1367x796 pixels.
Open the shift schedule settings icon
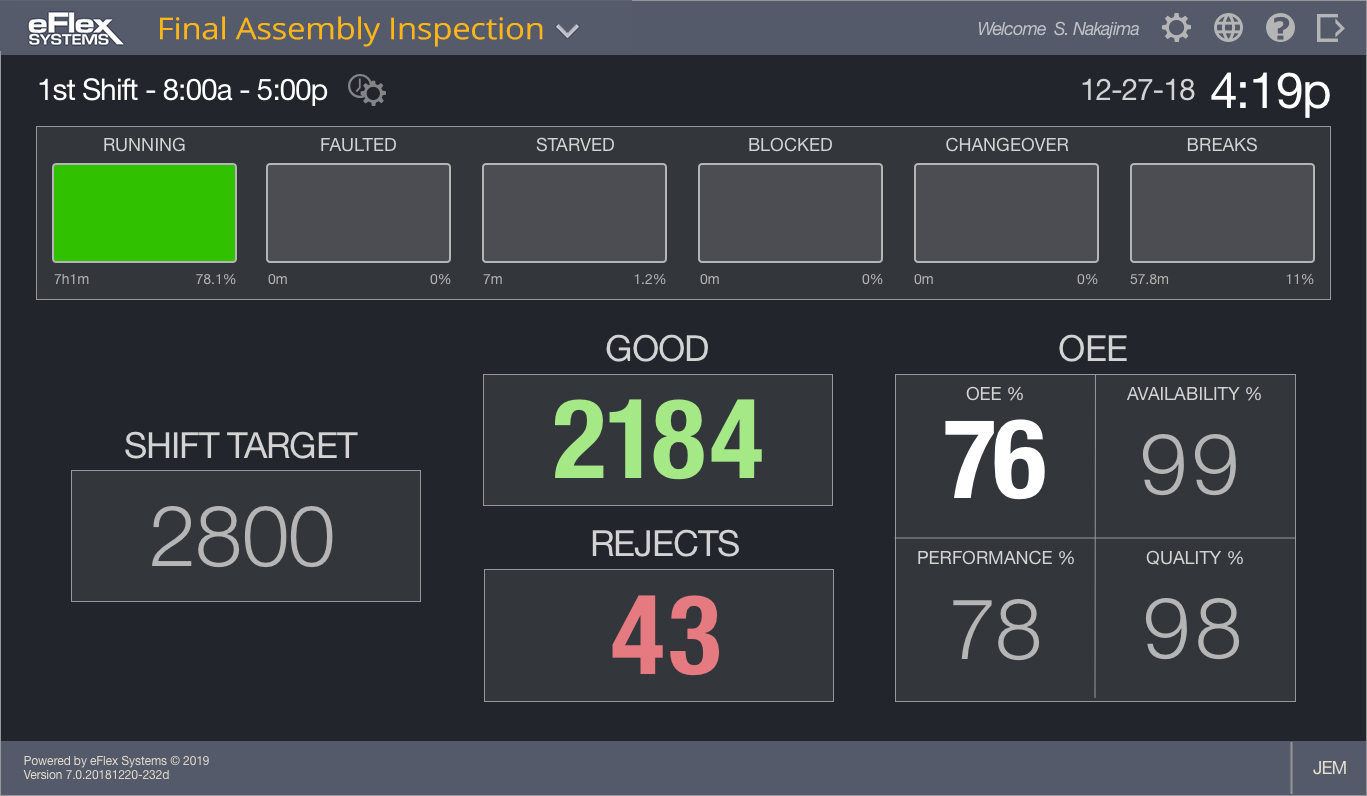[367, 91]
